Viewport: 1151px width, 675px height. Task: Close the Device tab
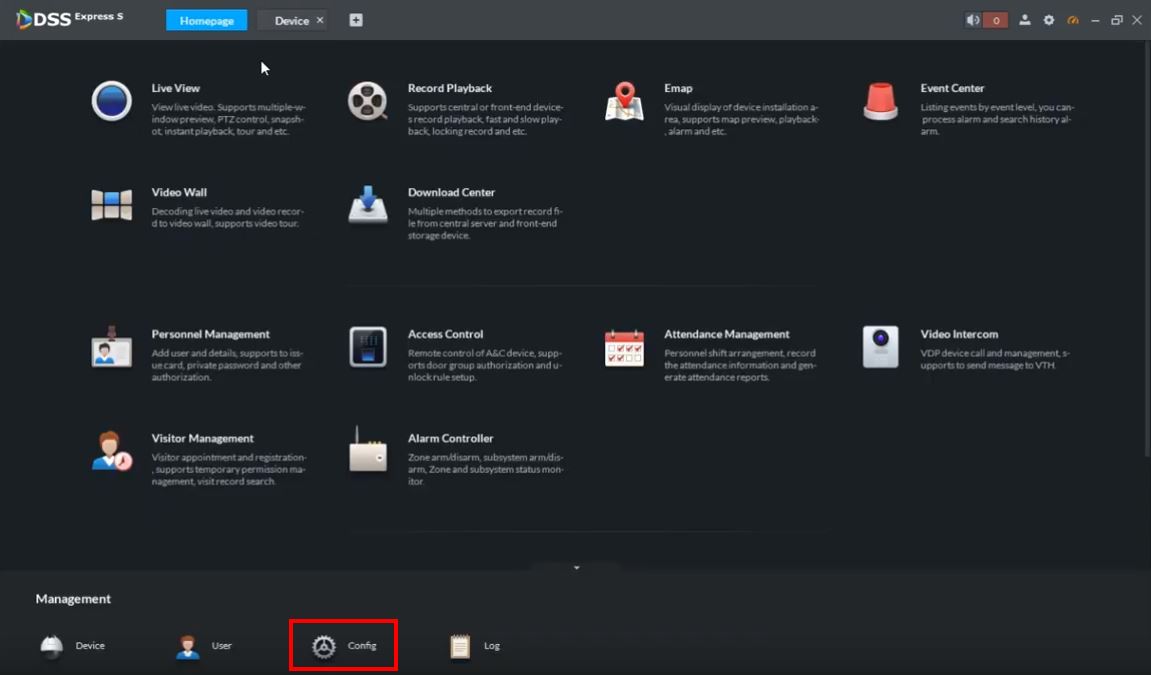click(320, 21)
